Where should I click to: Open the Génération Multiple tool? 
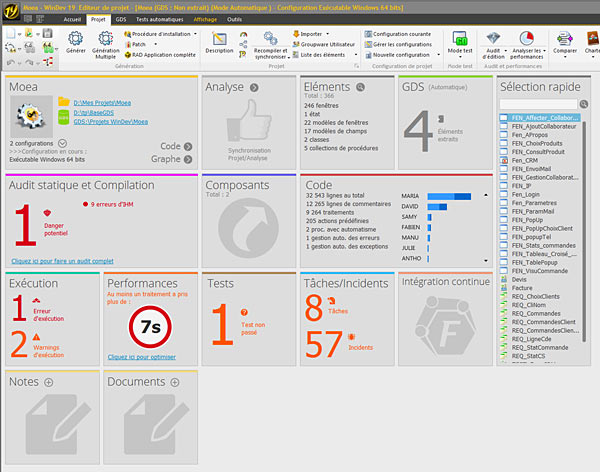click(105, 41)
